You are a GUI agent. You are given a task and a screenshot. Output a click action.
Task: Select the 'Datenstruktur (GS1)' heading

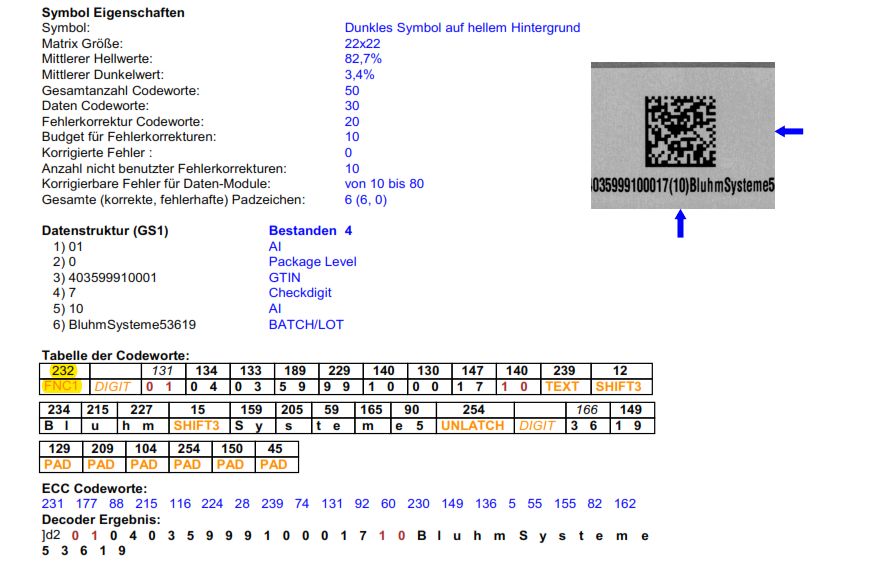pos(105,230)
